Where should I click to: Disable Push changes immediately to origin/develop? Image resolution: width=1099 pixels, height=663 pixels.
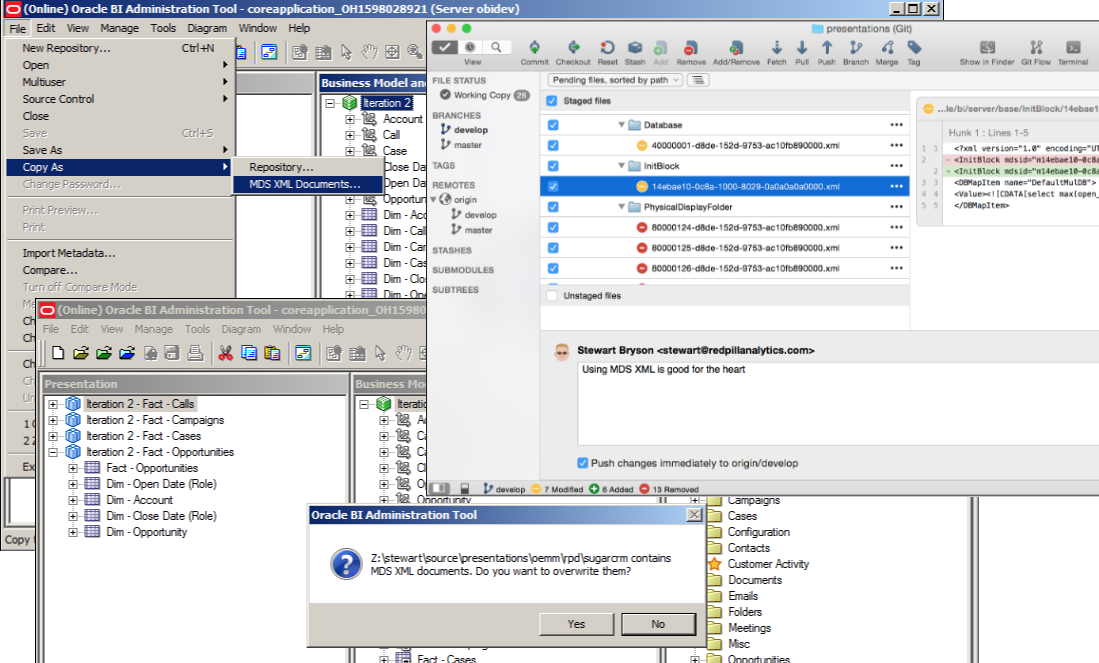click(583, 463)
